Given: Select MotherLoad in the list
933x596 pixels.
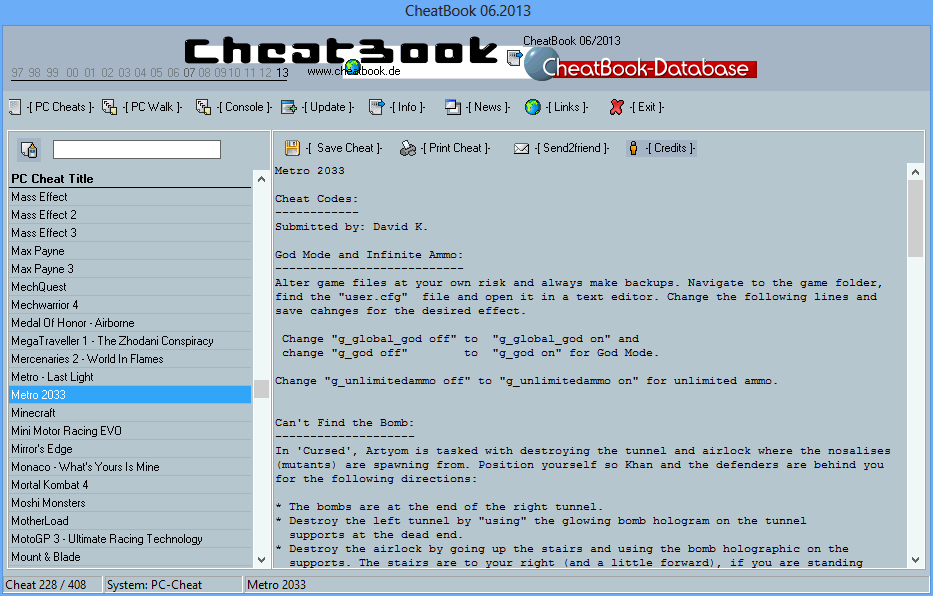Looking at the screenshot, I should pyautogui.click(x=130, y=520).
